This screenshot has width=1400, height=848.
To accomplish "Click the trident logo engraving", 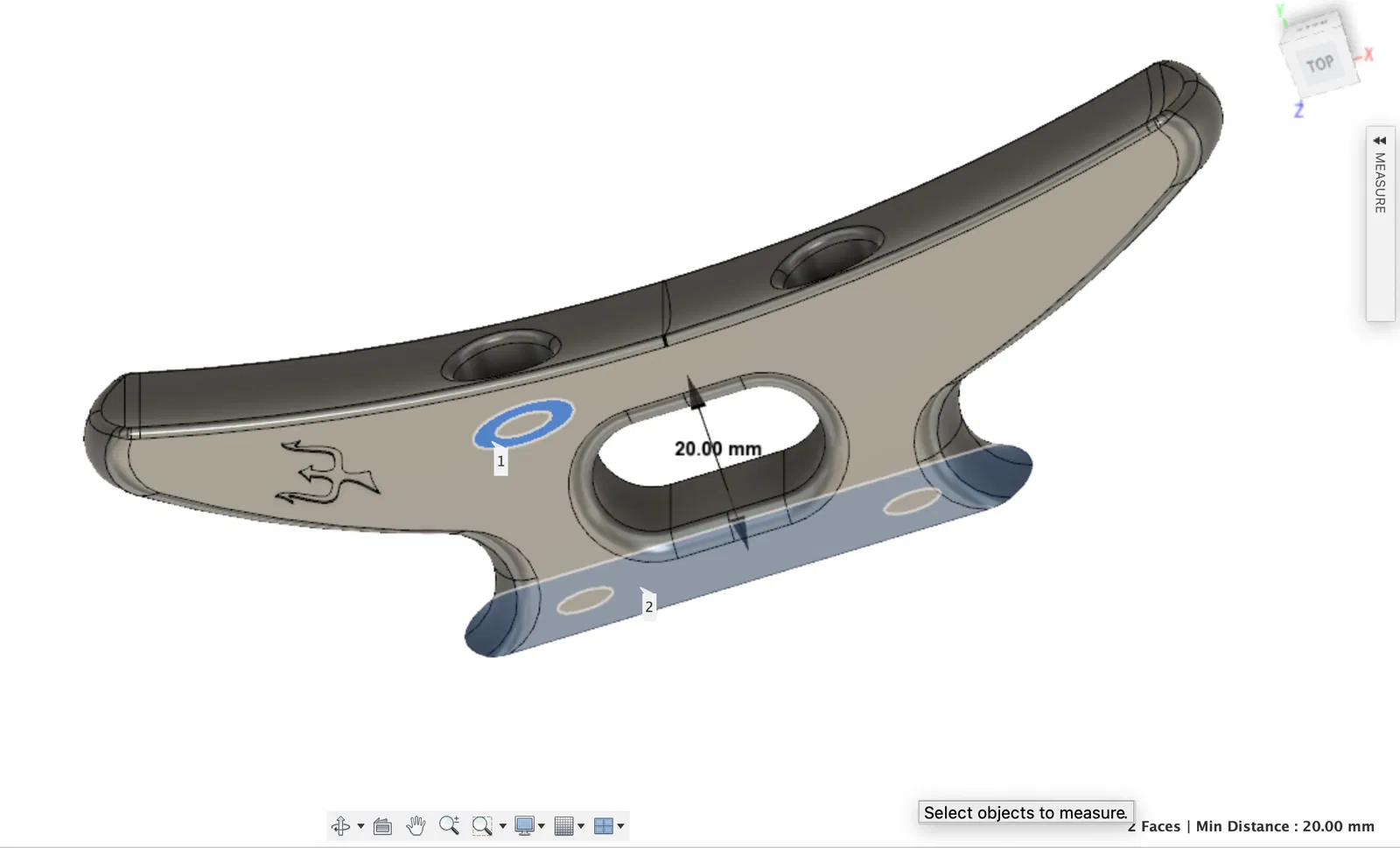I will click(x=328, y=474).
